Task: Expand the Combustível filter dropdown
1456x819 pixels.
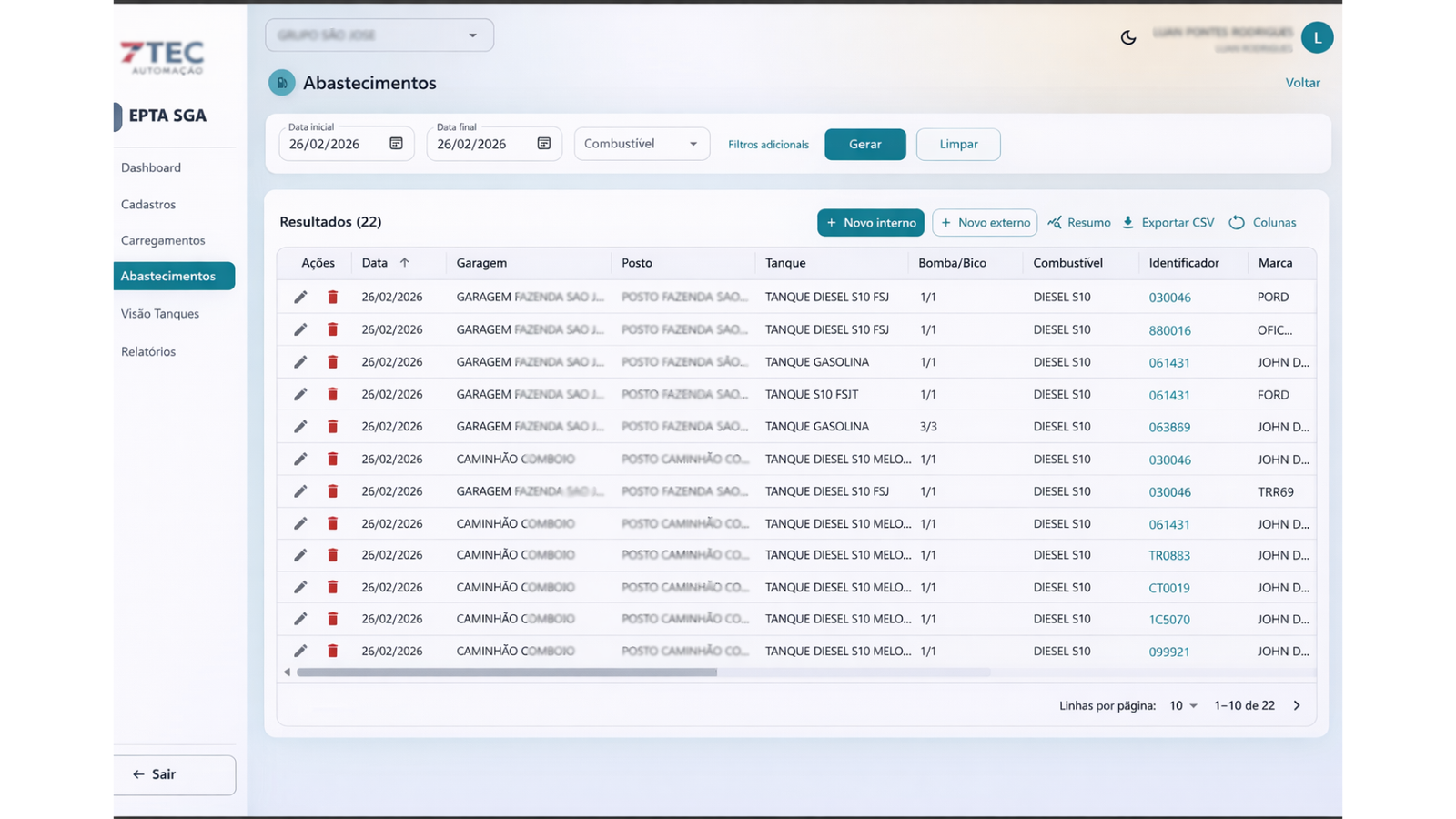Action: tap(642, 144)
